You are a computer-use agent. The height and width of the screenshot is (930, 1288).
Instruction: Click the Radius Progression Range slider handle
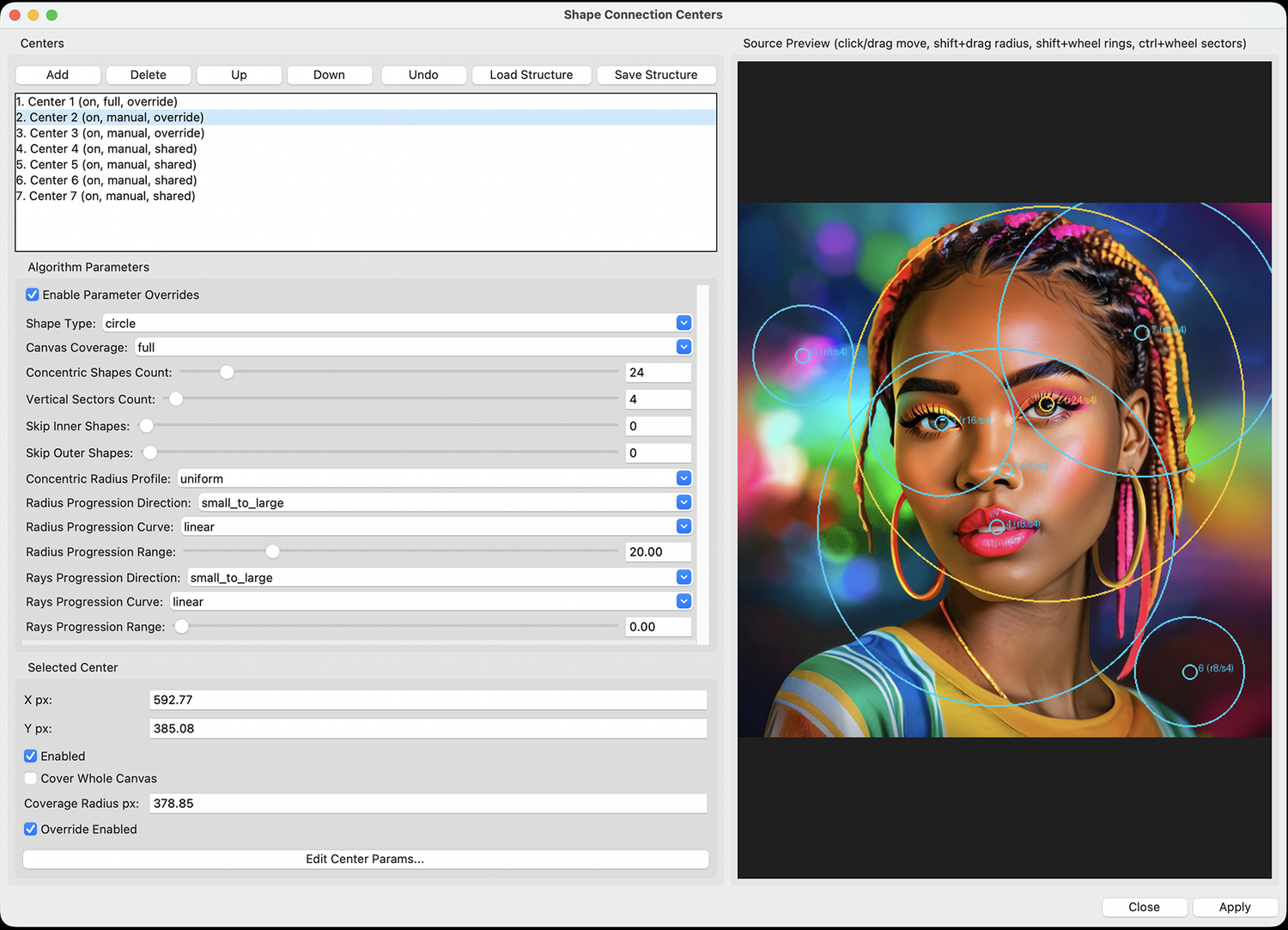(272, 551)
